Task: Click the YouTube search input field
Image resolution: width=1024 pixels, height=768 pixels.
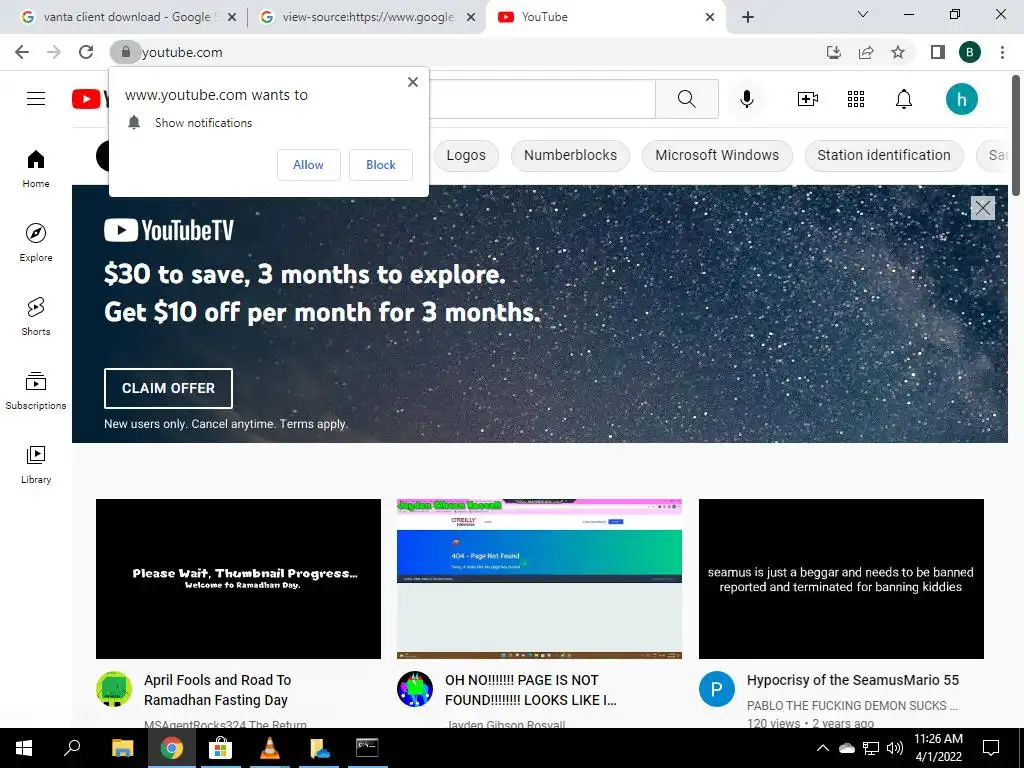Action: (x=542, y=99)
